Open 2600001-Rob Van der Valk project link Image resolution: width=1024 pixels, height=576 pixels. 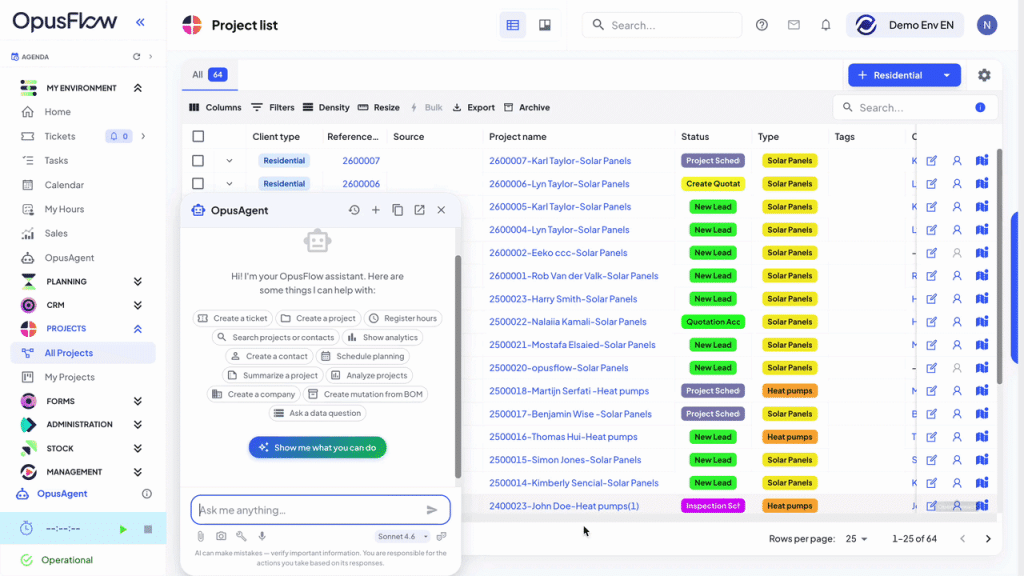pos(573,276)
